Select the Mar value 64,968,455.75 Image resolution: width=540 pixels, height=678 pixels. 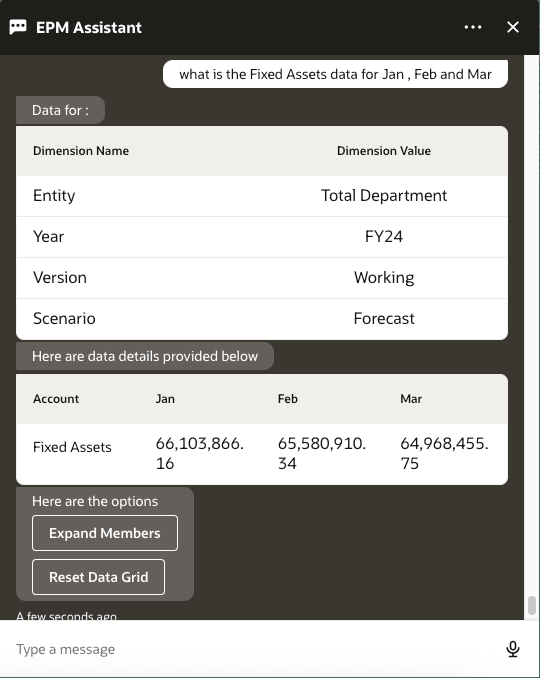pos(444,453)
